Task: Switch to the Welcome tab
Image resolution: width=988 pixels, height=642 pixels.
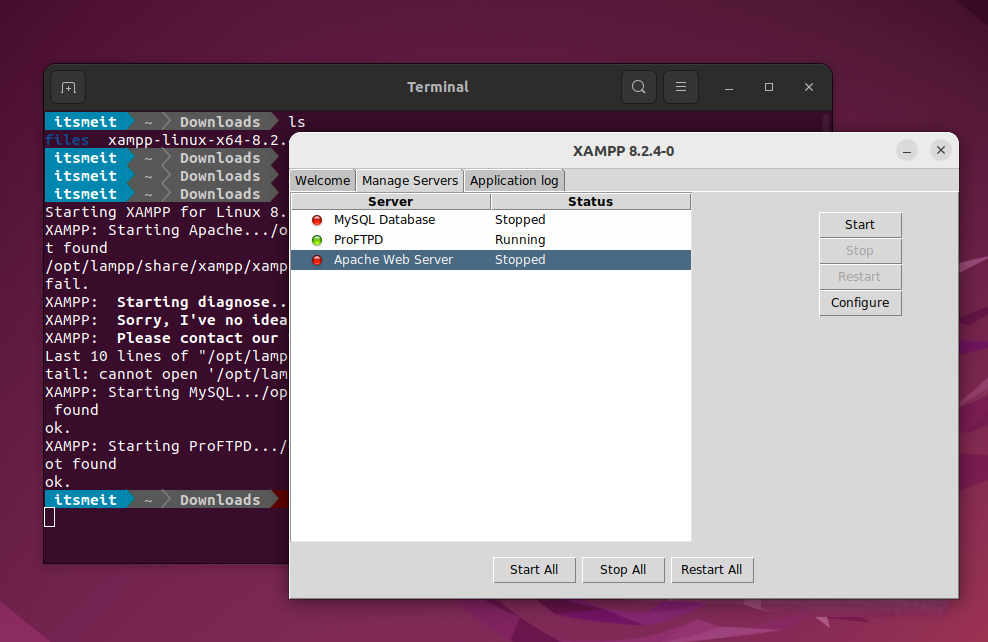Action: 321,180
